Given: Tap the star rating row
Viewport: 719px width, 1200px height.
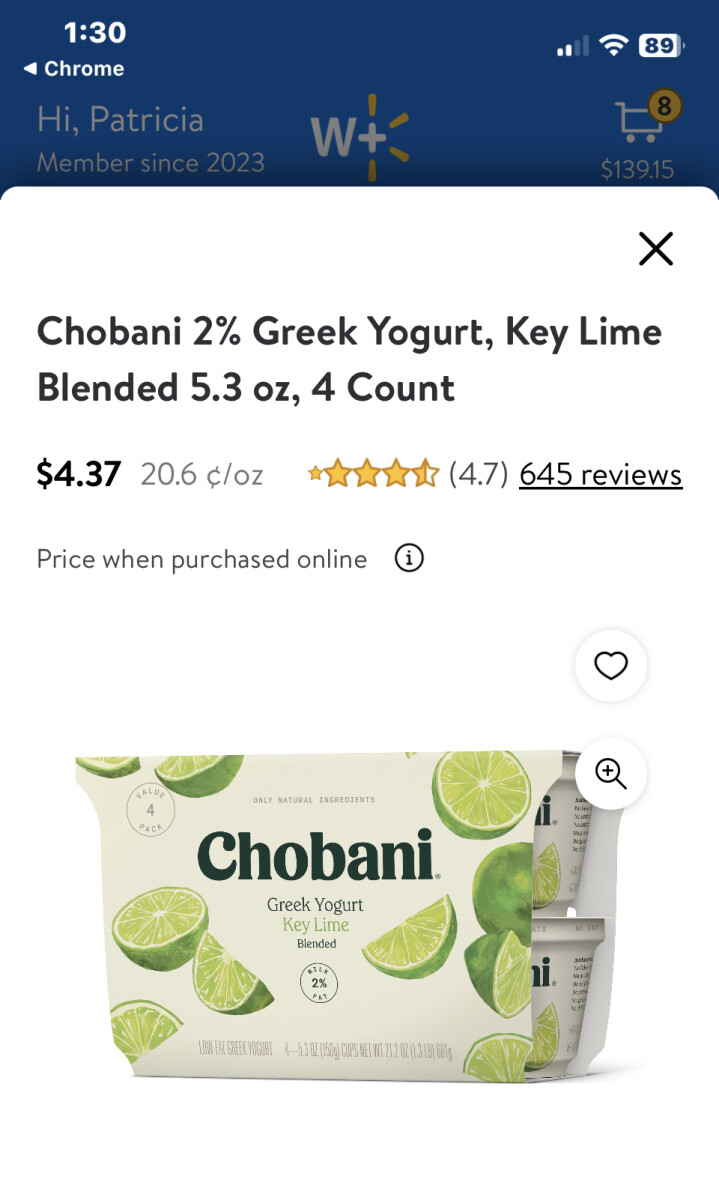Looking at the screenshot, I should click(x=373, y=473).
